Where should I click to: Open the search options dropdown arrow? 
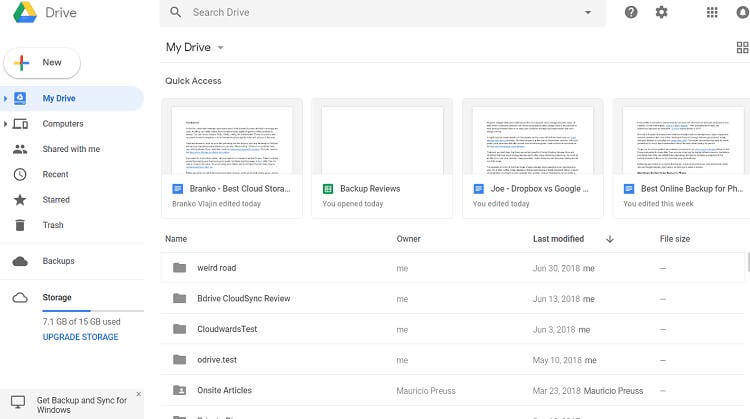click(588, 12)
